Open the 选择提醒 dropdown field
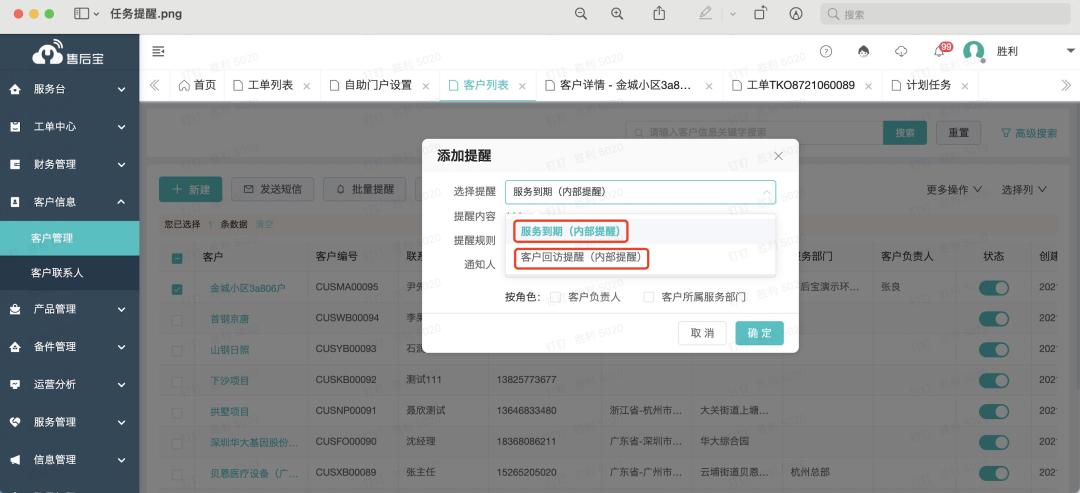 639,192
